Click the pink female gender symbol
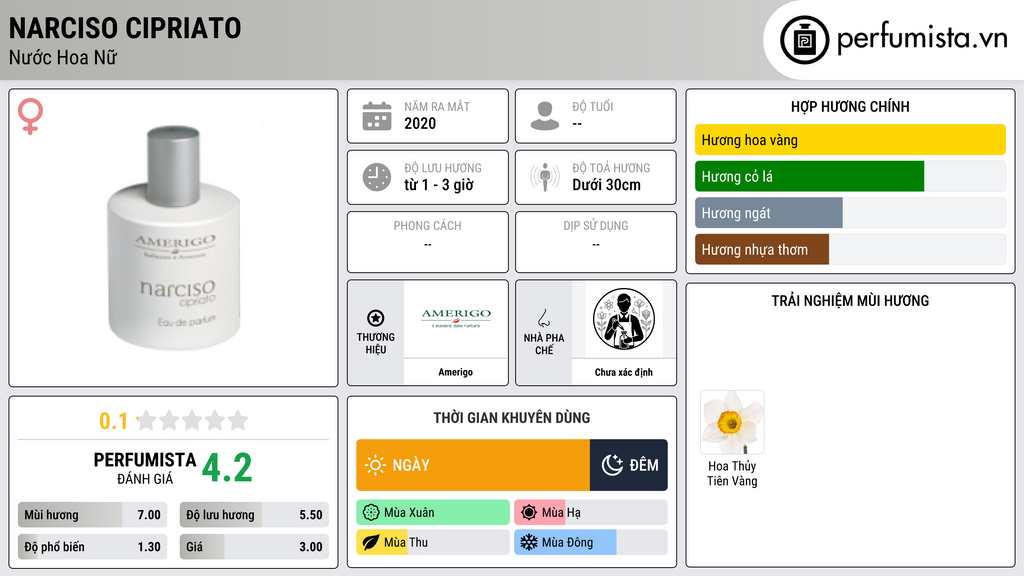Viewport: 1024px width, 576px height. click(x=30, y=116)
